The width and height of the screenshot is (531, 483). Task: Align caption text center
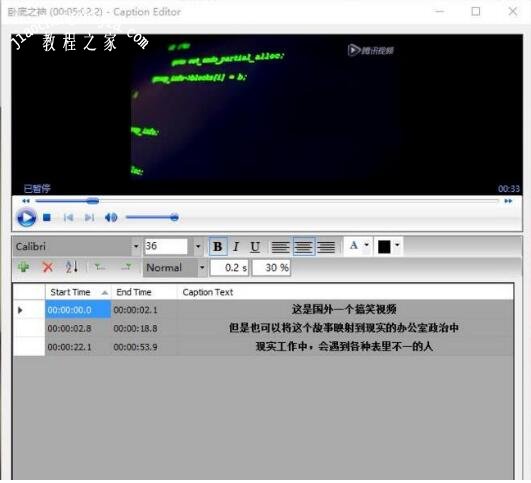click(x=304, y=247)
